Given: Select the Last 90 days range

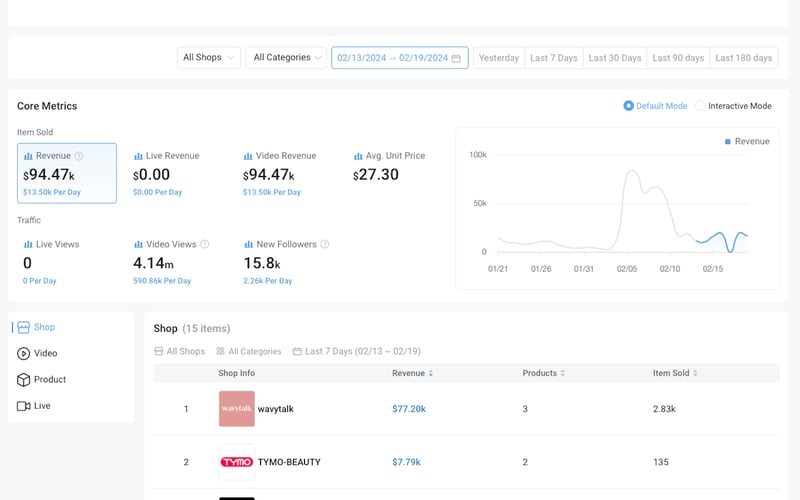Looking at the screenshot, I should coord(678,58).
